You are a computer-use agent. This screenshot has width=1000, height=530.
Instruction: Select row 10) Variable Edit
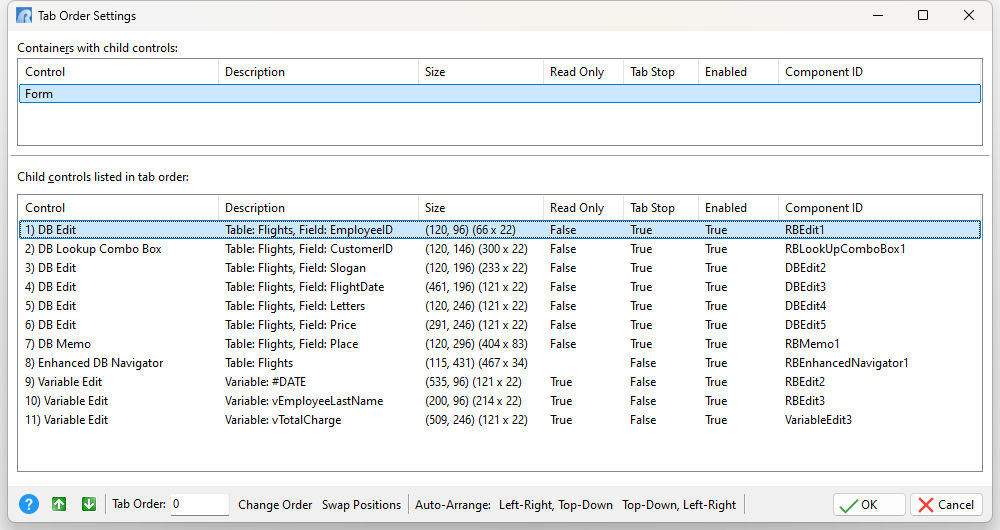coord(500,401)
